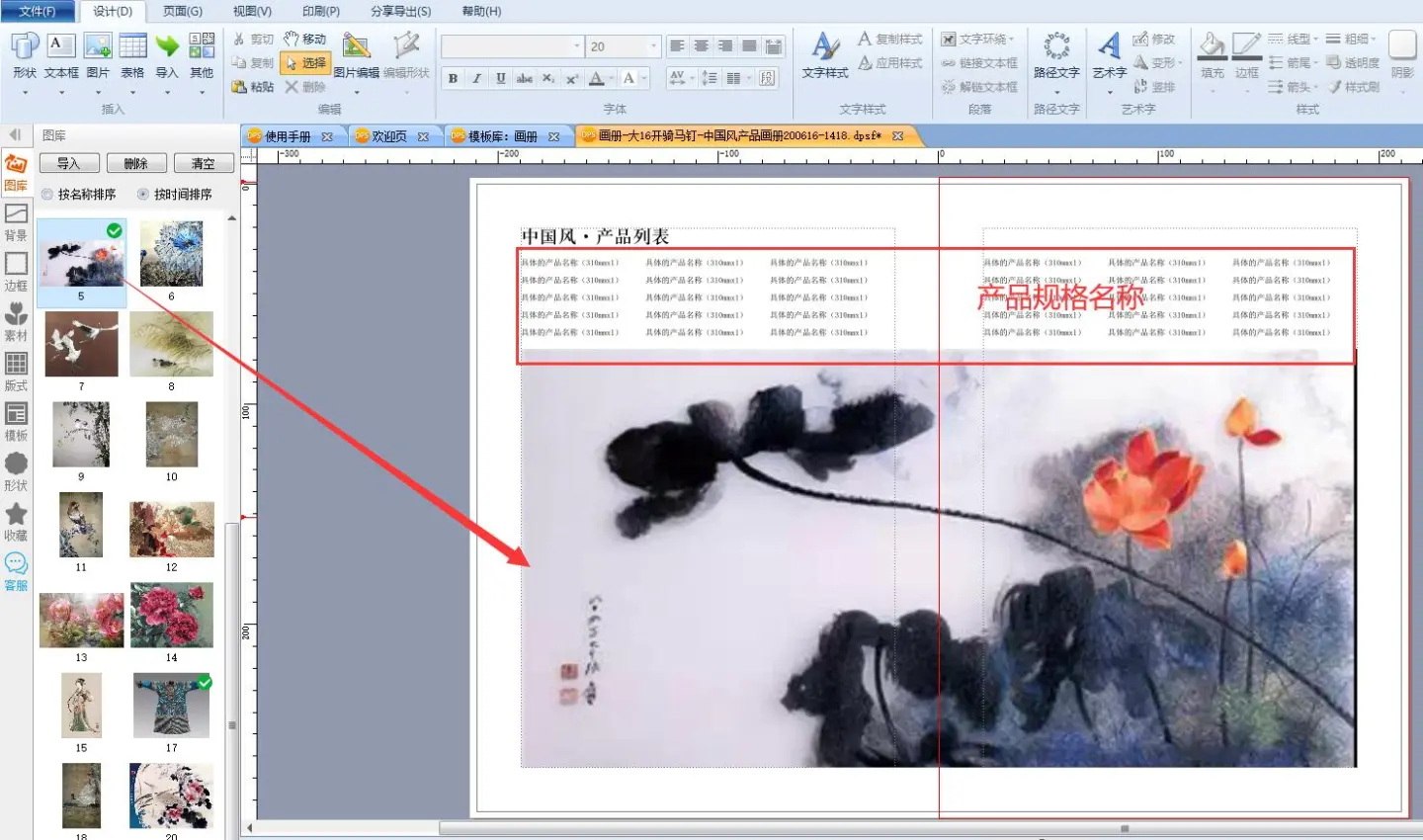Open the 客服 customer service chat

coord(16,572)
